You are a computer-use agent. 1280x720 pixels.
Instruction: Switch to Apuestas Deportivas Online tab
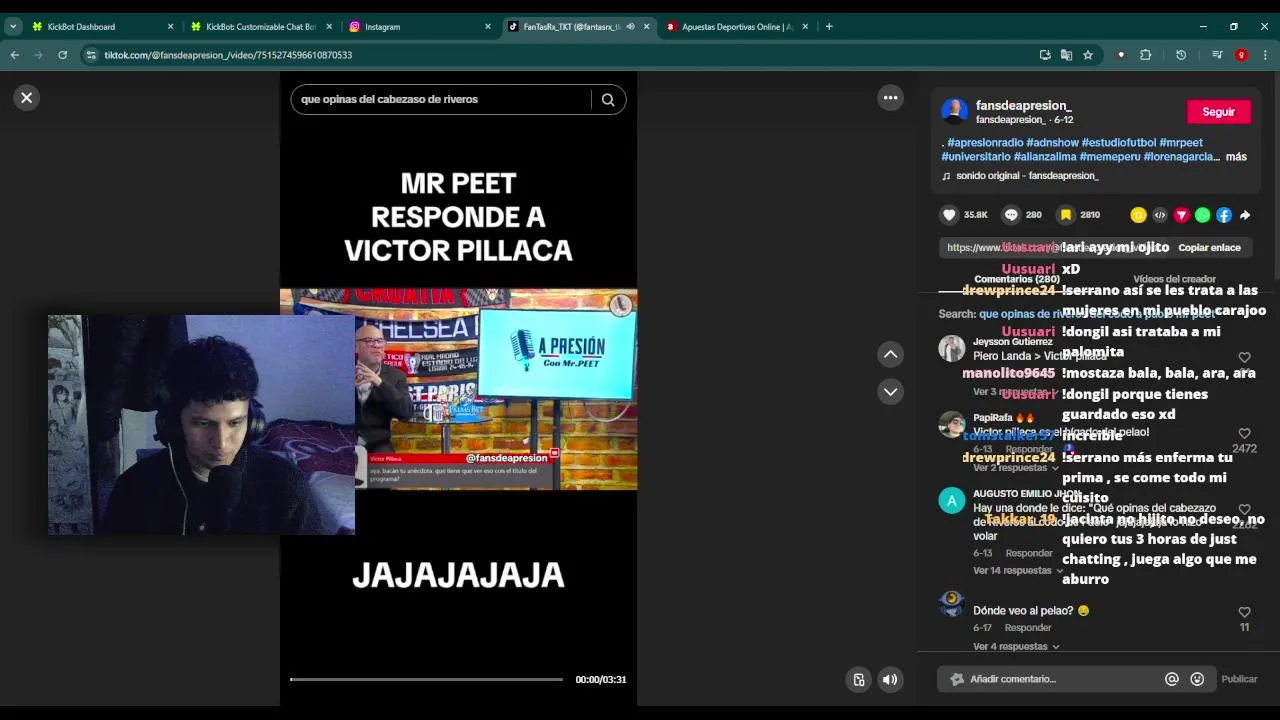pos(737,27)
